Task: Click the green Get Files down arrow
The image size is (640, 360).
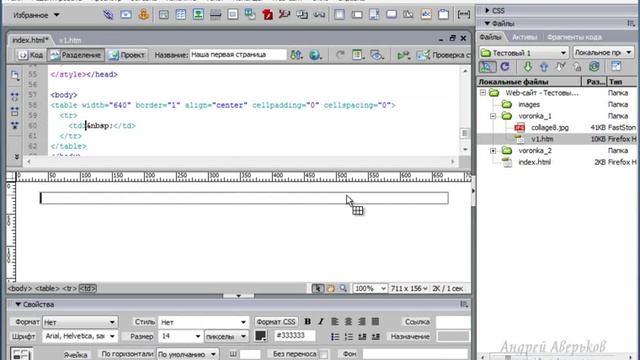Action: (x=527, y=67)
